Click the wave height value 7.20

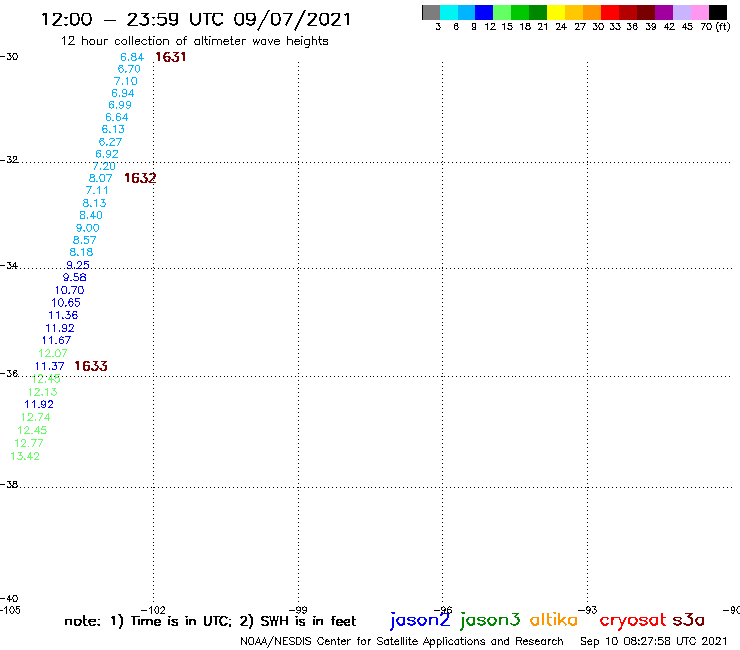(x=104, y=166)
